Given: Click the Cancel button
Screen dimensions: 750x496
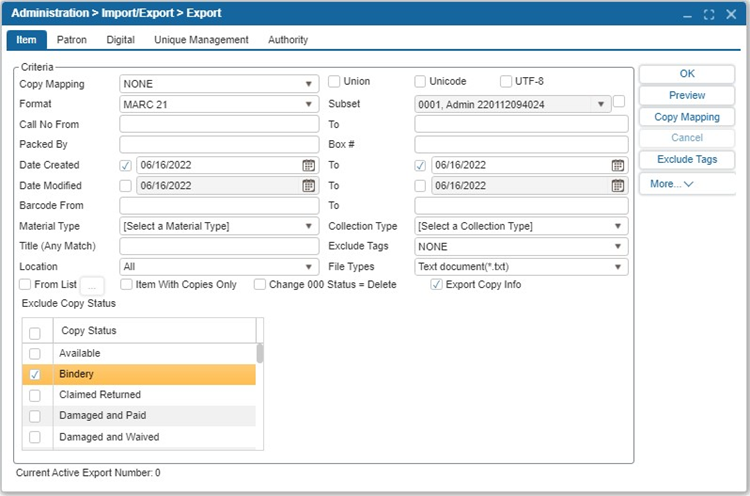Looking at the screenshot, I should coord(687,138).
